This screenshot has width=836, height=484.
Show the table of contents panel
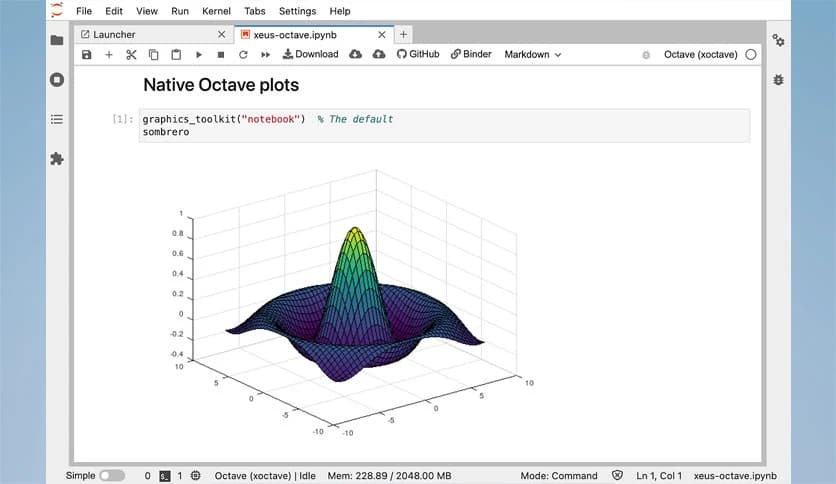click(57, 119)
